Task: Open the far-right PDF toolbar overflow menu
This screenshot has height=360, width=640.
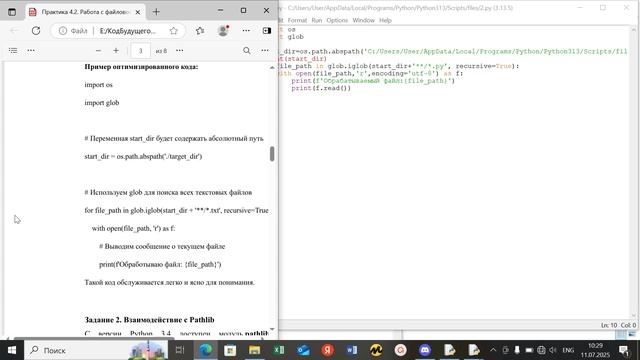Action: click(265, 51)
